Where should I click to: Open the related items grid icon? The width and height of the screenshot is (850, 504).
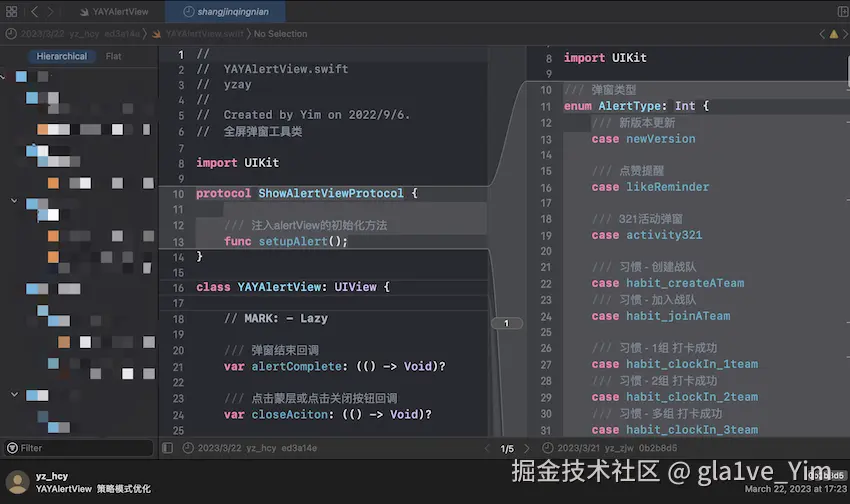tap(11, 11)
